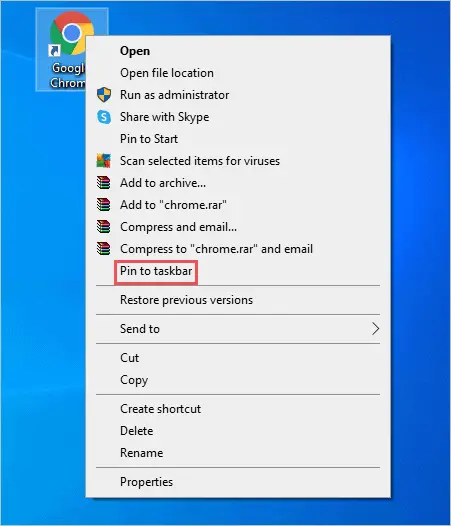Viewport: 451px width, 526px height.
Task: Click WinRAR icon beside Compress to "chrome.rar" and email
Action: [x=103, y=249]
